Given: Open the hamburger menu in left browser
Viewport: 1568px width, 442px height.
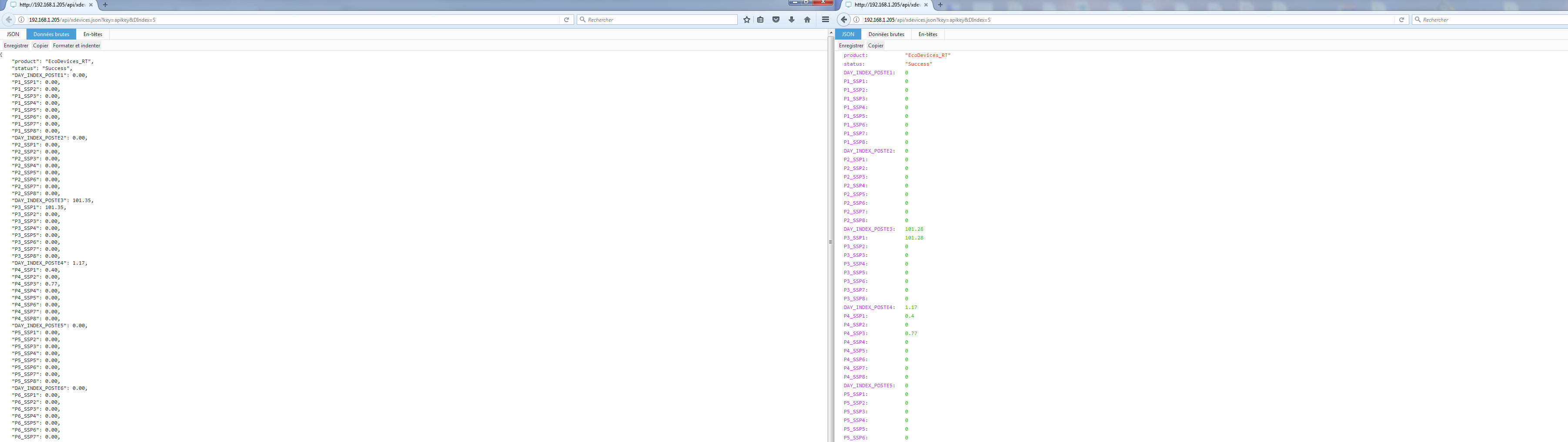Looking at the screenshot, I should coord(825,20).
